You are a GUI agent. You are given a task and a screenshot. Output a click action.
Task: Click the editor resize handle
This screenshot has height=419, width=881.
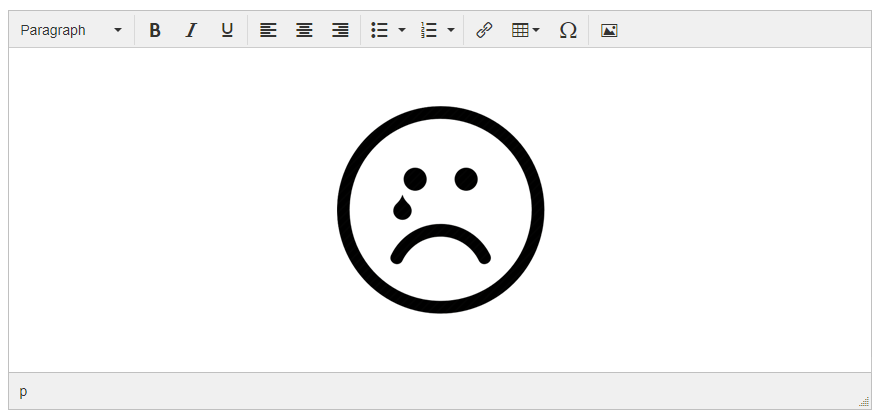click(x=864, y=401)
